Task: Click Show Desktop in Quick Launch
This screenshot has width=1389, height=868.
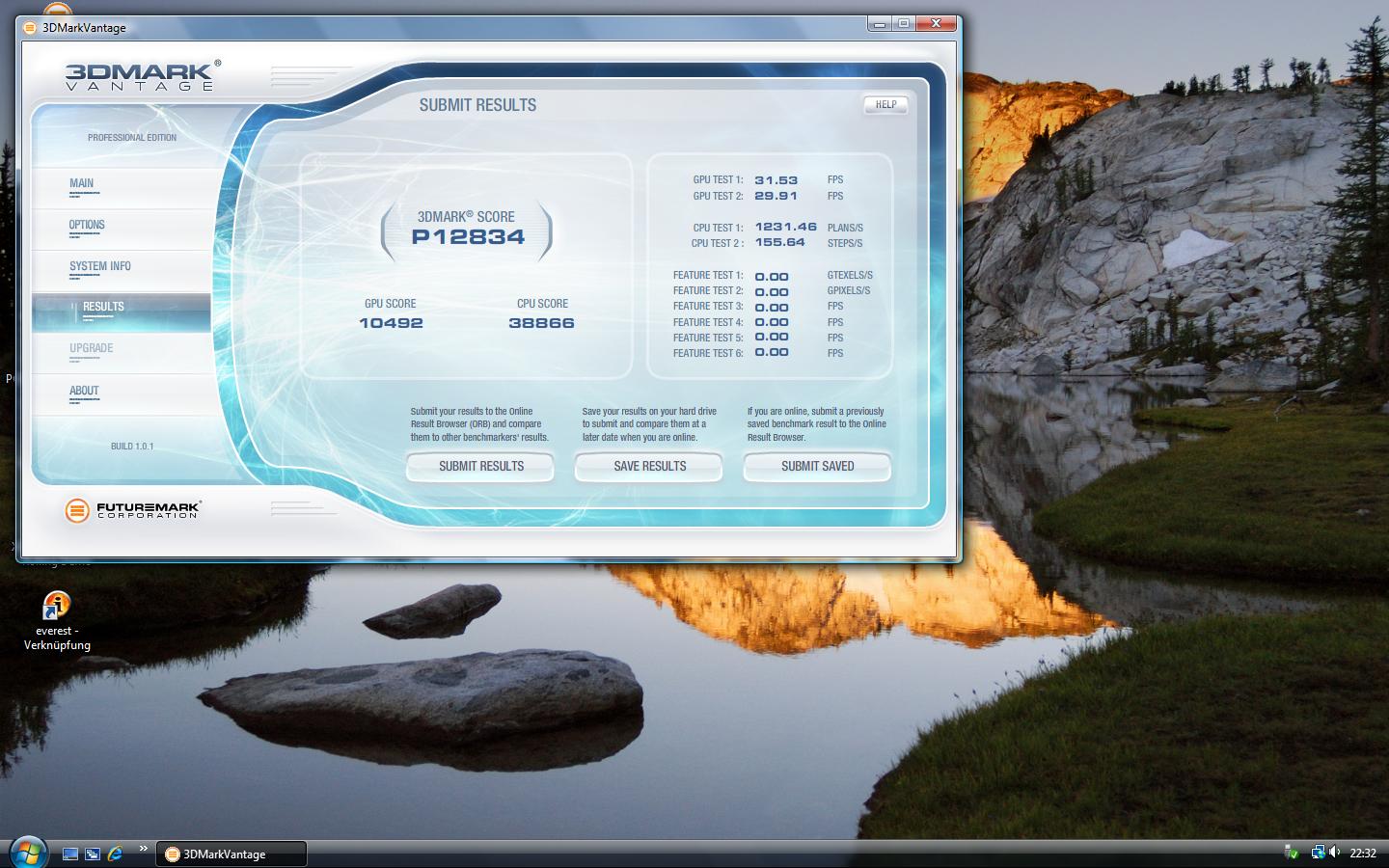Action: pos(70,854)
